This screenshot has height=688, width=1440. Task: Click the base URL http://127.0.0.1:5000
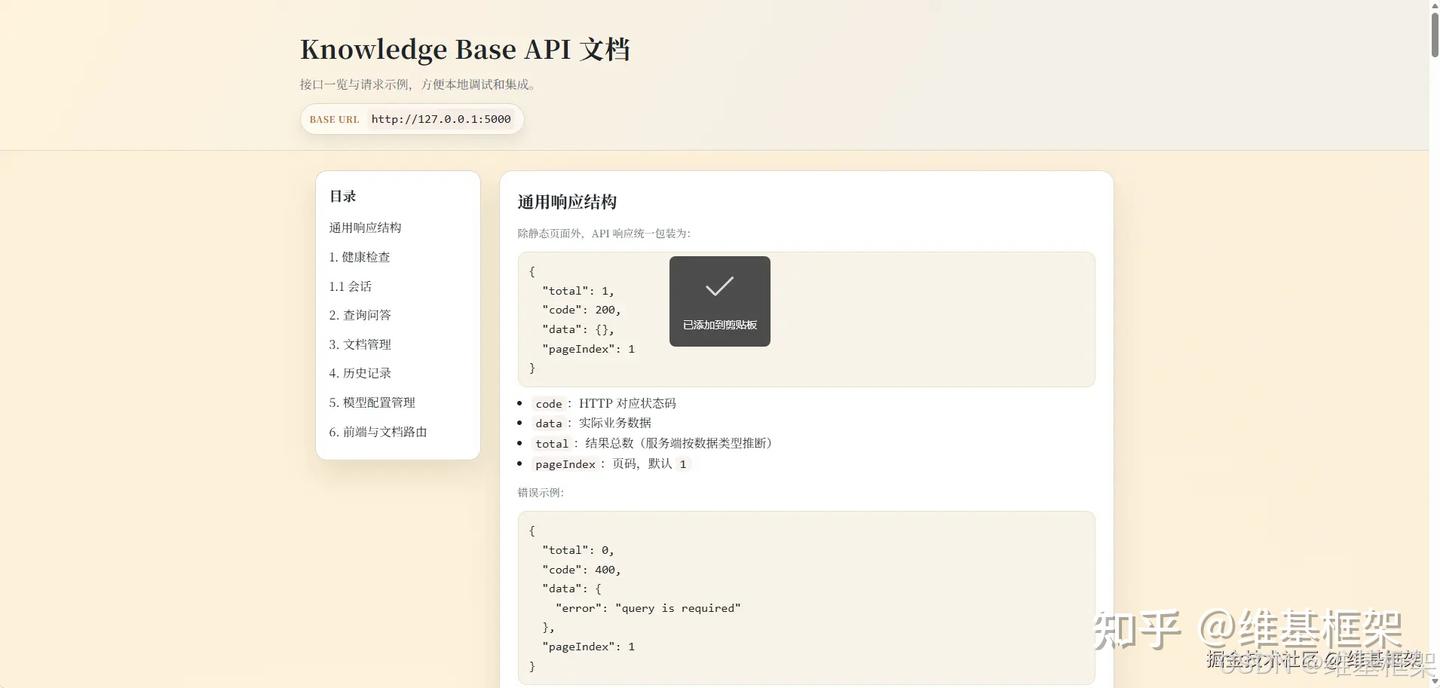[441, 119]
